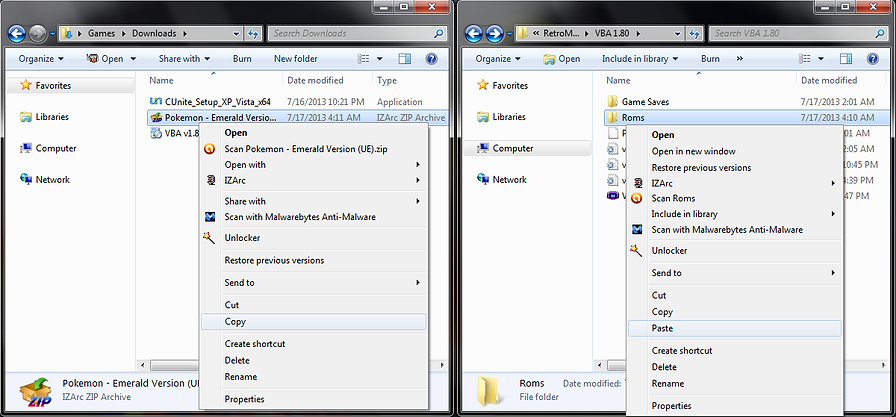Click Open button in VBA 1.80 toolbar
Screen dimensions: 896x417
point(561,59)
